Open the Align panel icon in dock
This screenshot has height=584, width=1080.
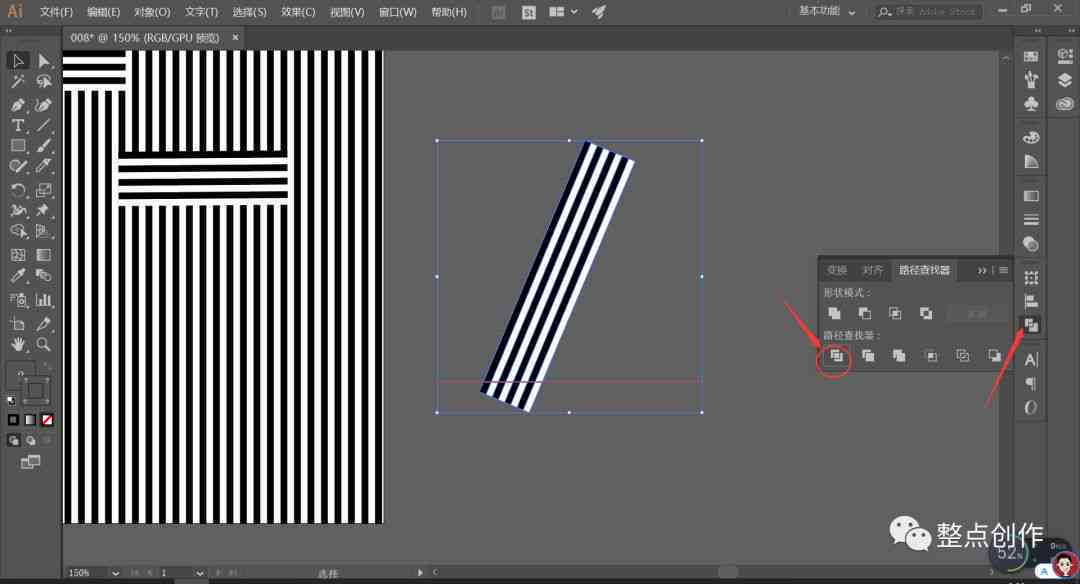pyautogui.click(x=1031, y=301)
